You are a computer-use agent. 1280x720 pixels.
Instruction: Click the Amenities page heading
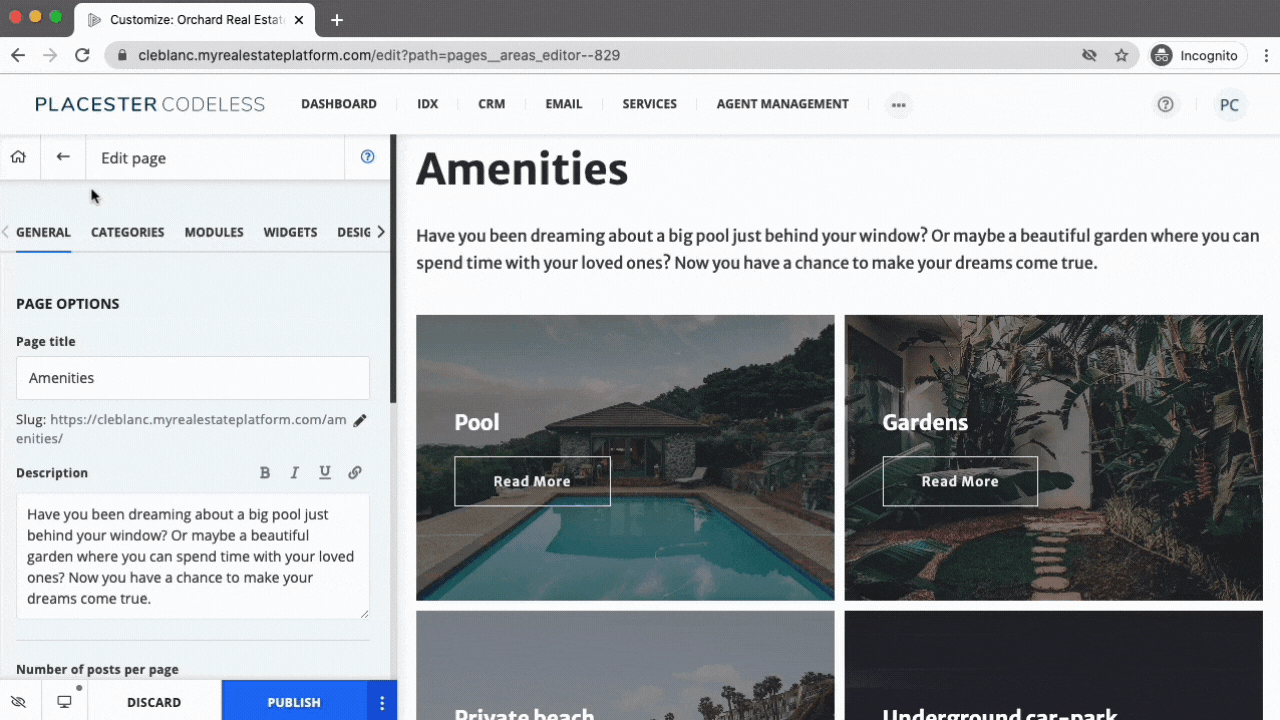point(522,169)
